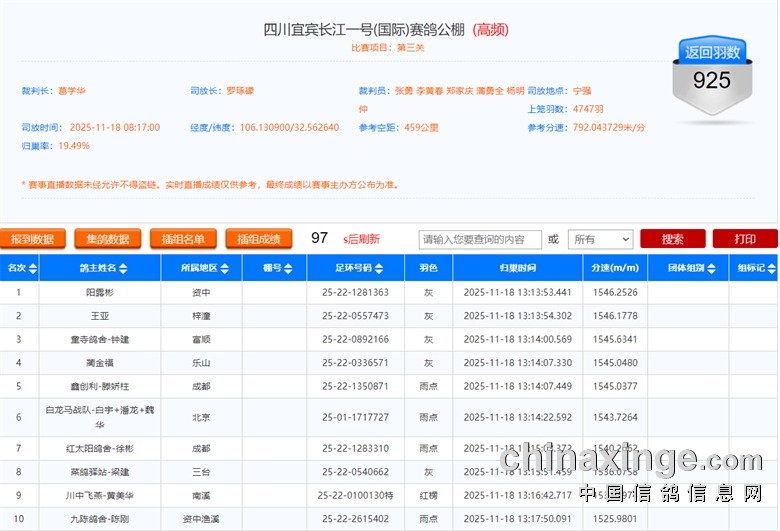Click the 归巢时间 column header

517,269
